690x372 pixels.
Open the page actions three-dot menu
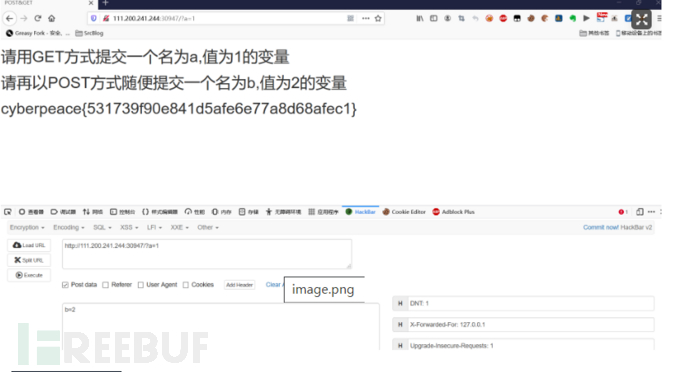click(366, 18)
